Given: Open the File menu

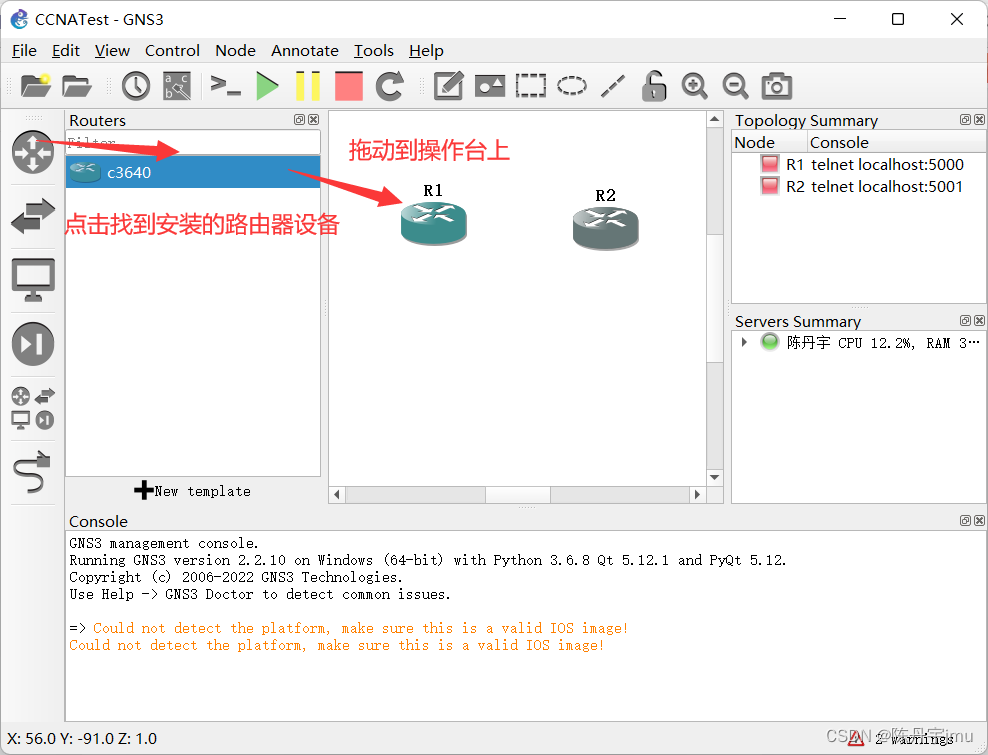Looking at the screenshot, I should point(24,50).
